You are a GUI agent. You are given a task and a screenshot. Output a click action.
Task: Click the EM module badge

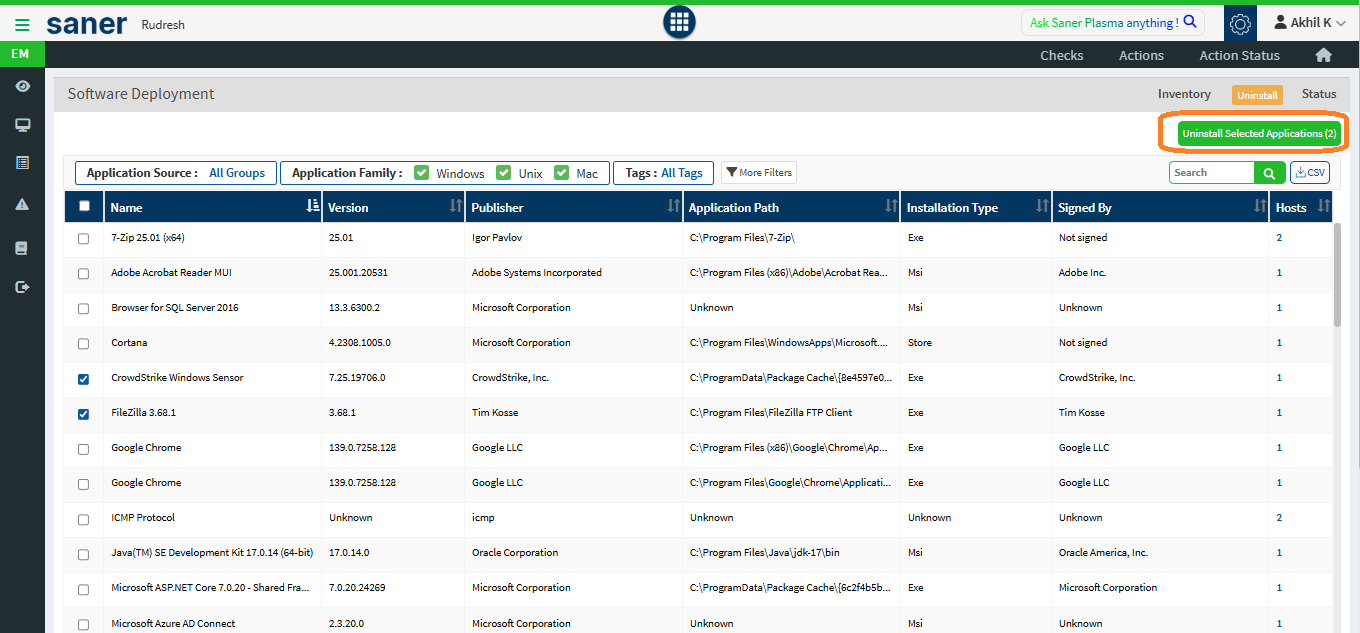[20, 54]
